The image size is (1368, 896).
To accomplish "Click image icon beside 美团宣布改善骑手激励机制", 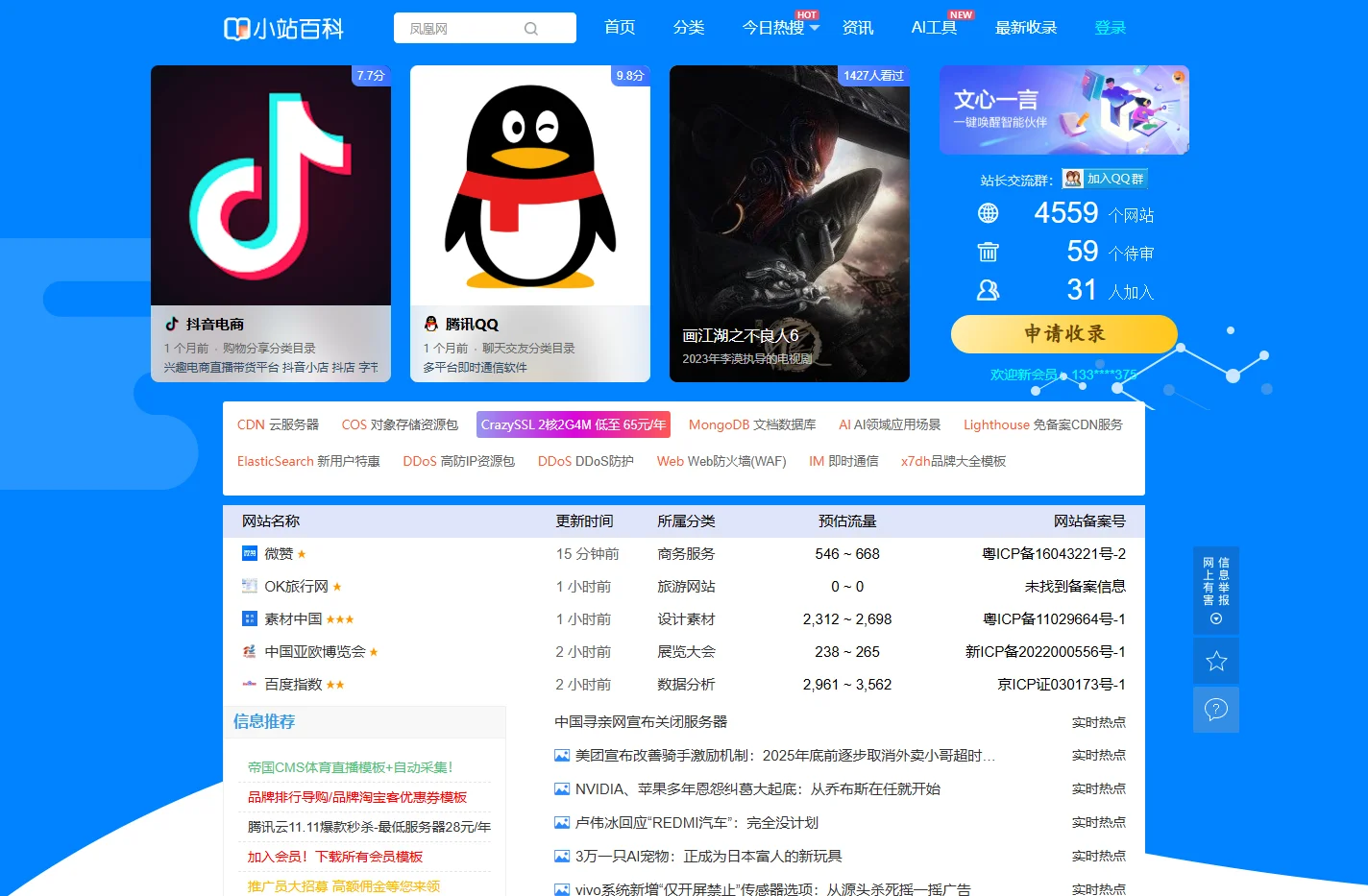I will click(x=562, y=756).
